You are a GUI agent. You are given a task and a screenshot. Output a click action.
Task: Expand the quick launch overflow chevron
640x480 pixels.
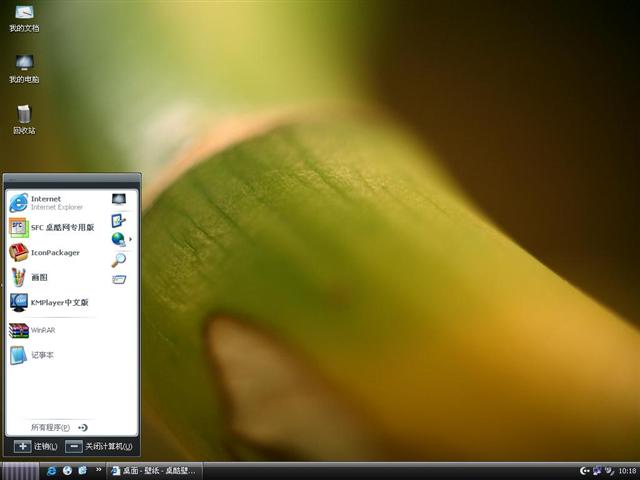pyautogui.click(x=98, y=469)
